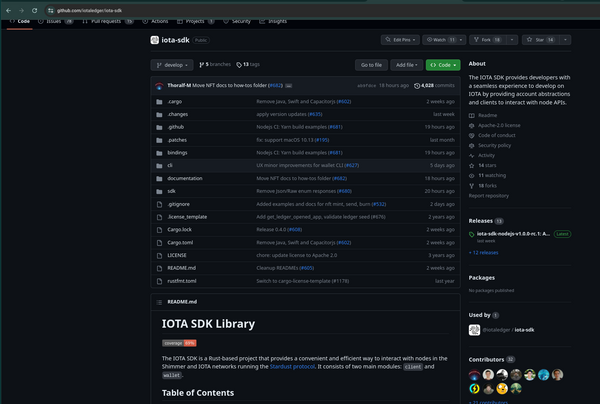Open the Apache-2.0 license link
This screenshot has width=600, height=404.
click(499, 125)
